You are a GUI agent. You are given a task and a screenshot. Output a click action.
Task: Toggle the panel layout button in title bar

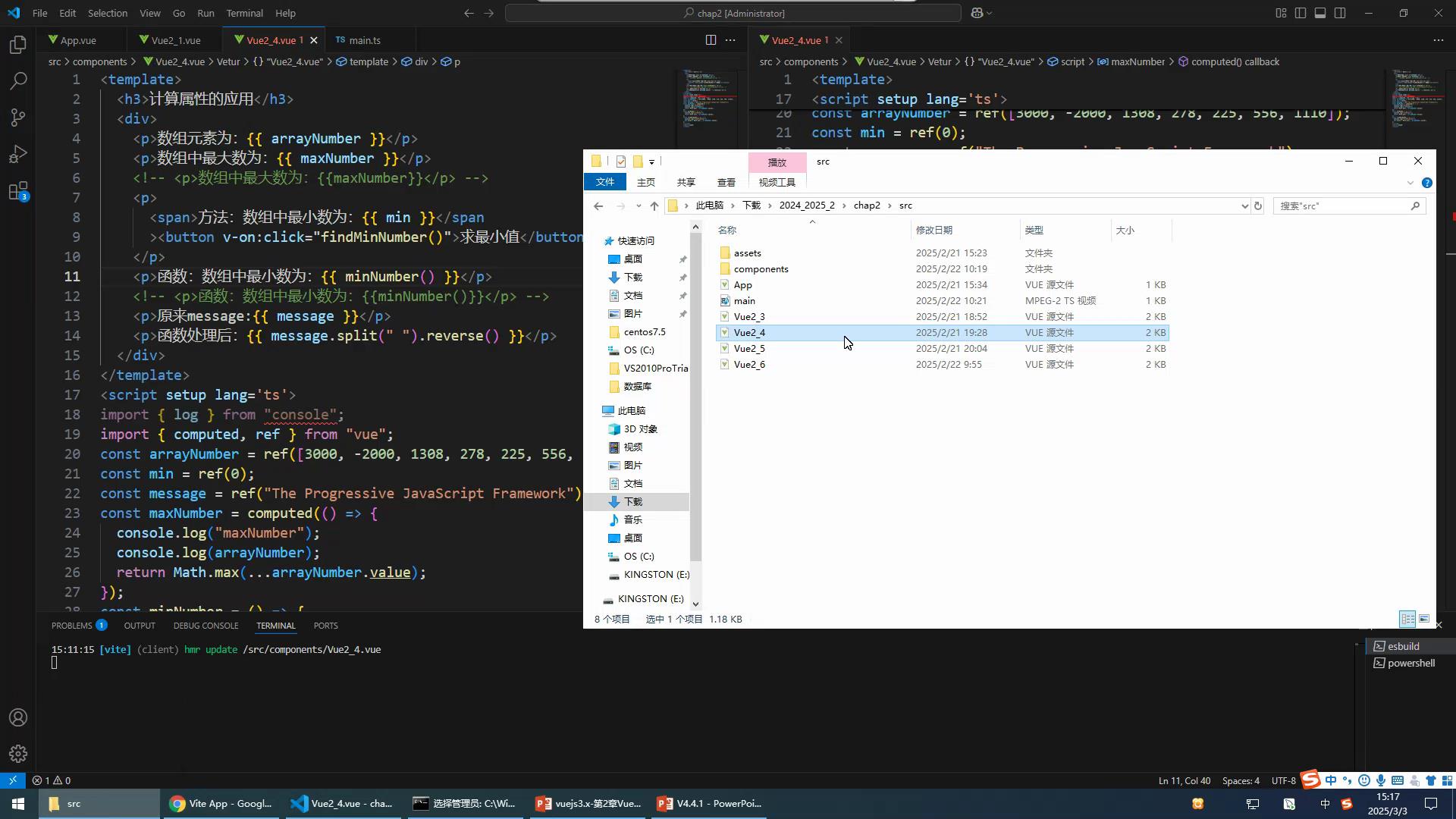pos(1320,13)
